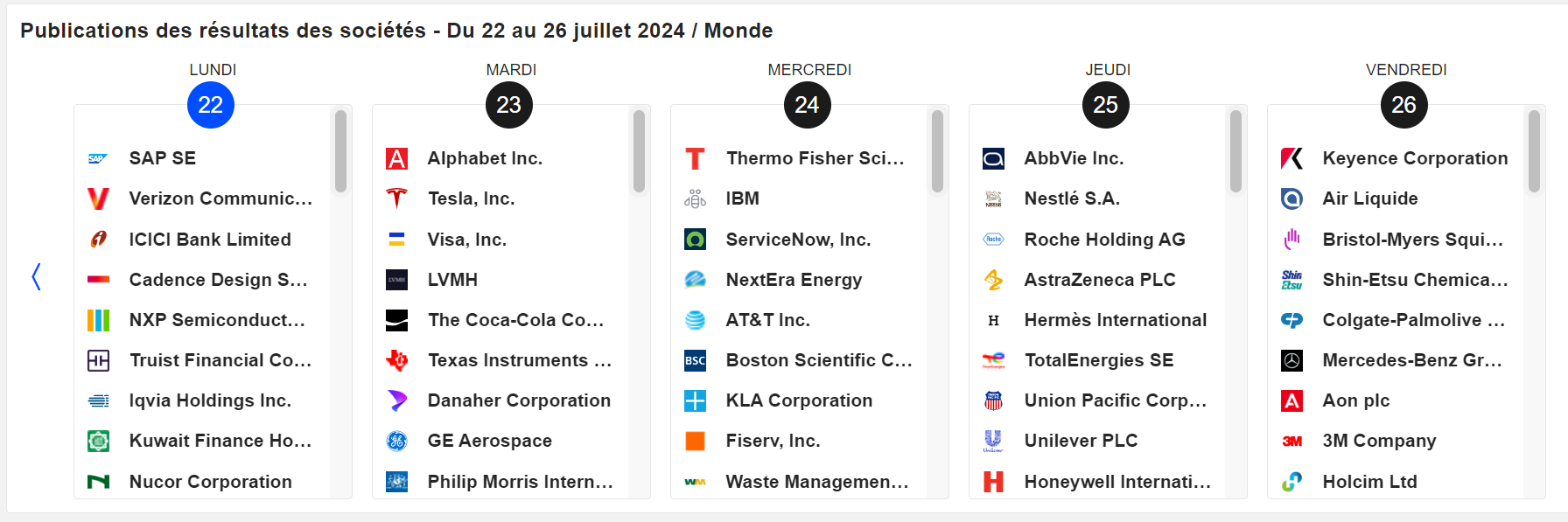Screen dimensions: 1568x522
Task: Click Monday column scrollbar thumb
Action: pos(340,150)
